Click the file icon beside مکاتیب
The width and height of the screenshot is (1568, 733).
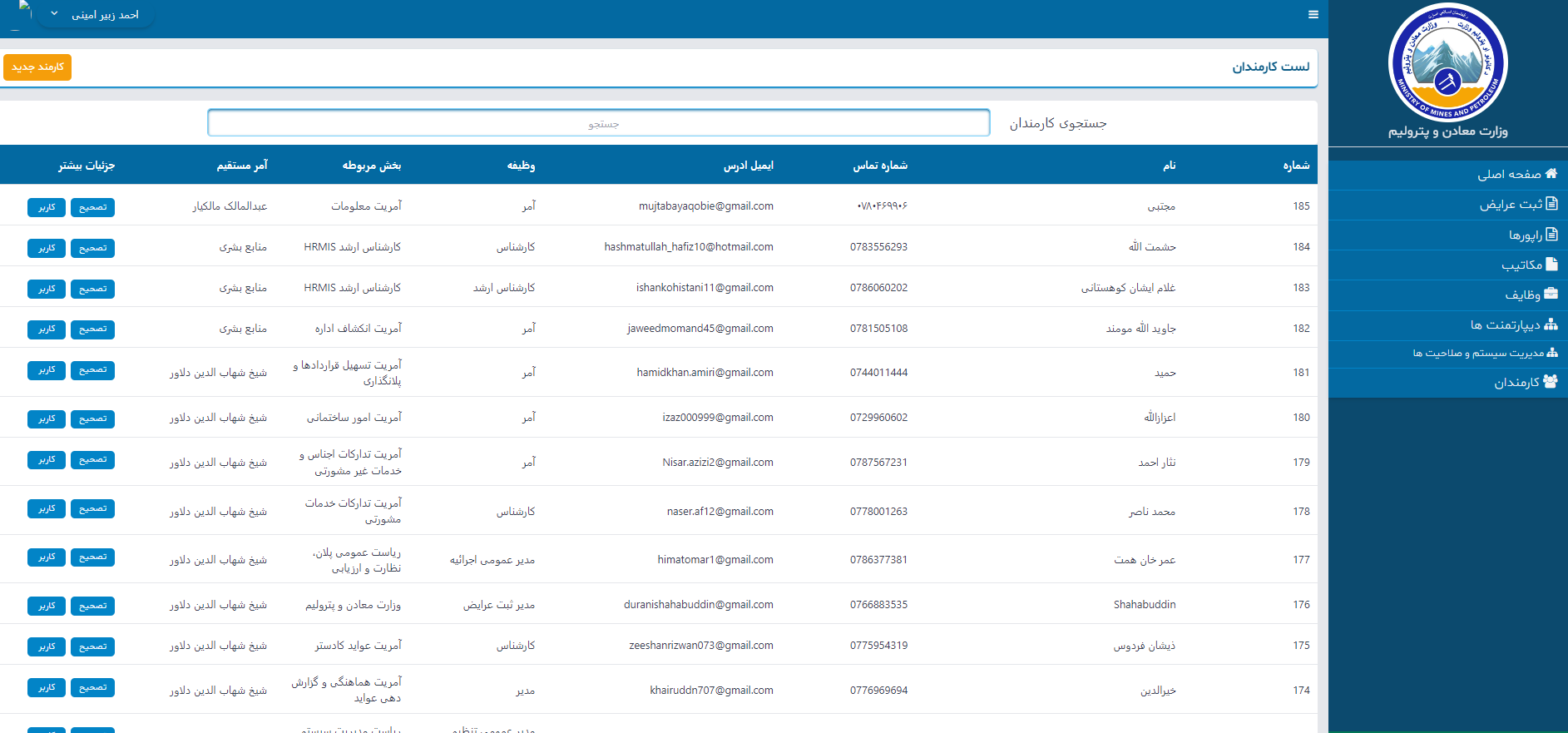(x=1551, y=264)
